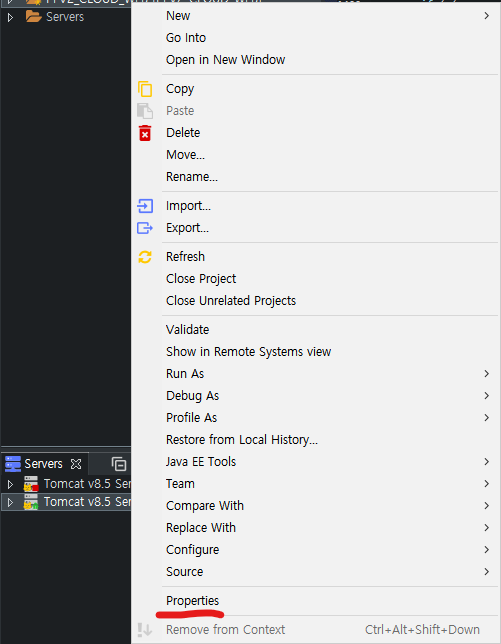Image resolution: width=501 pixels, height=644 pixels.
Task: Select Open in New Window
Action: click(x=225, y=60)
